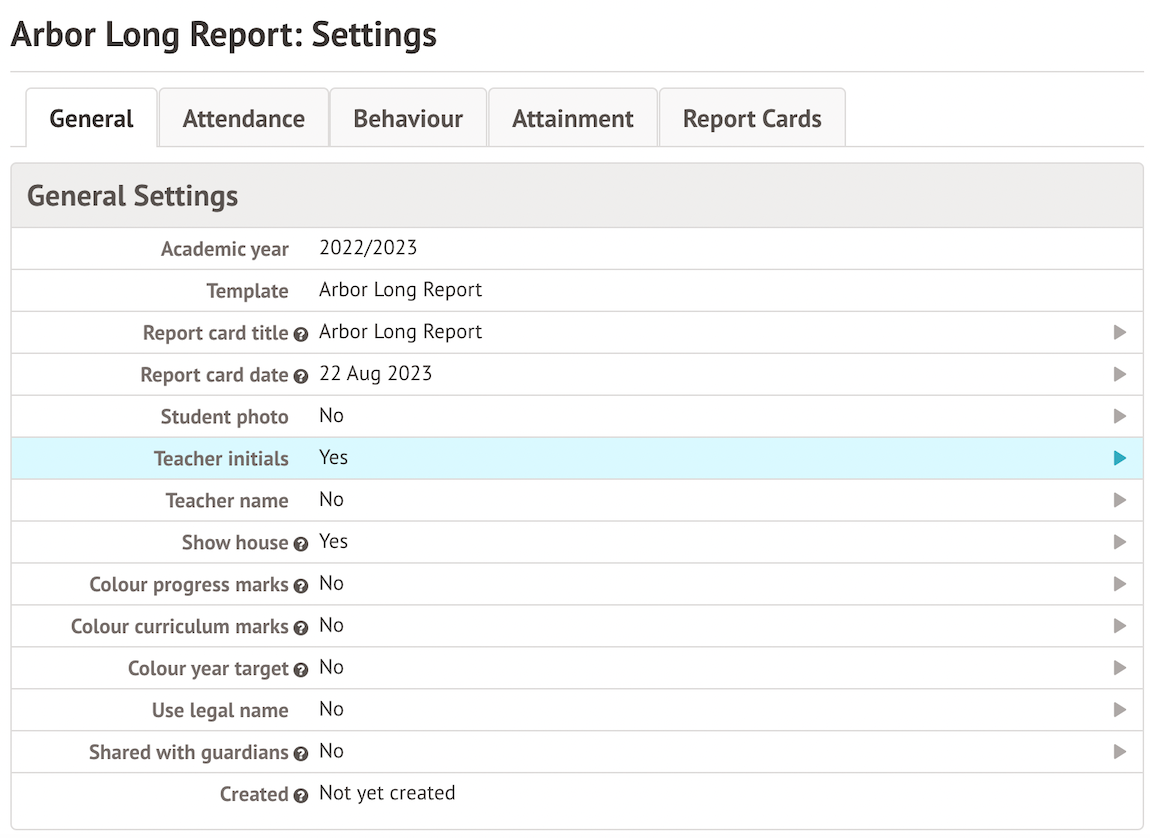1150x838 pixels.
Task: Click the Teacher name No value
Action: point(331,500)
